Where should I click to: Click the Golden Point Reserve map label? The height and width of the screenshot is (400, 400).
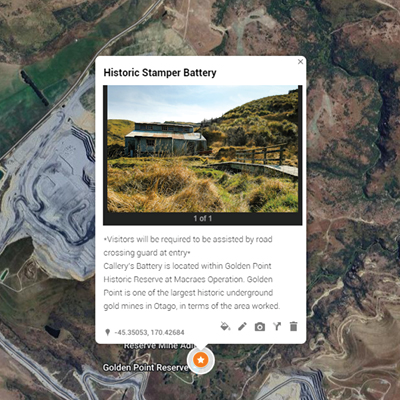coord(145,368)
